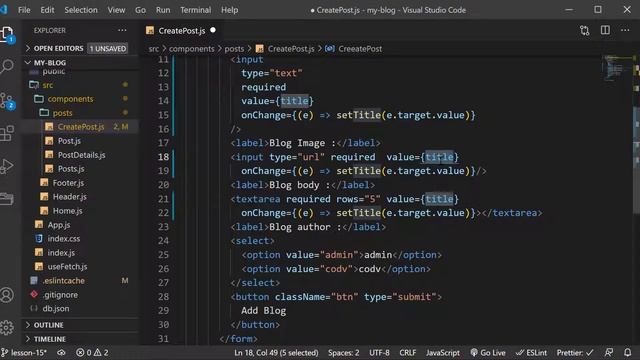Open the Go menu
The width and height of the screenshot is (640, 360).
pyautogui.click(x=140, y=10)
